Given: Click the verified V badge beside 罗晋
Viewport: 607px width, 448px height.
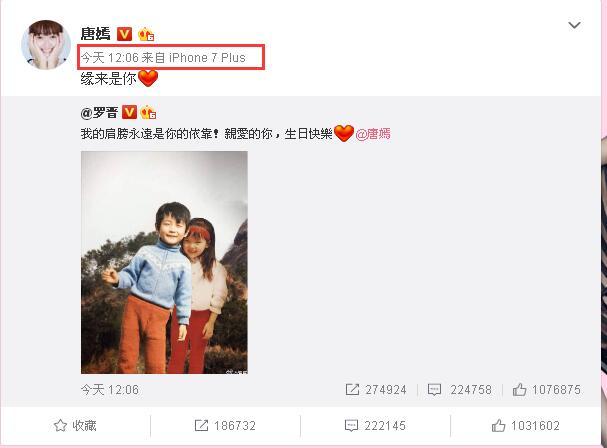Looking at the screenshot, I should 129,113.
